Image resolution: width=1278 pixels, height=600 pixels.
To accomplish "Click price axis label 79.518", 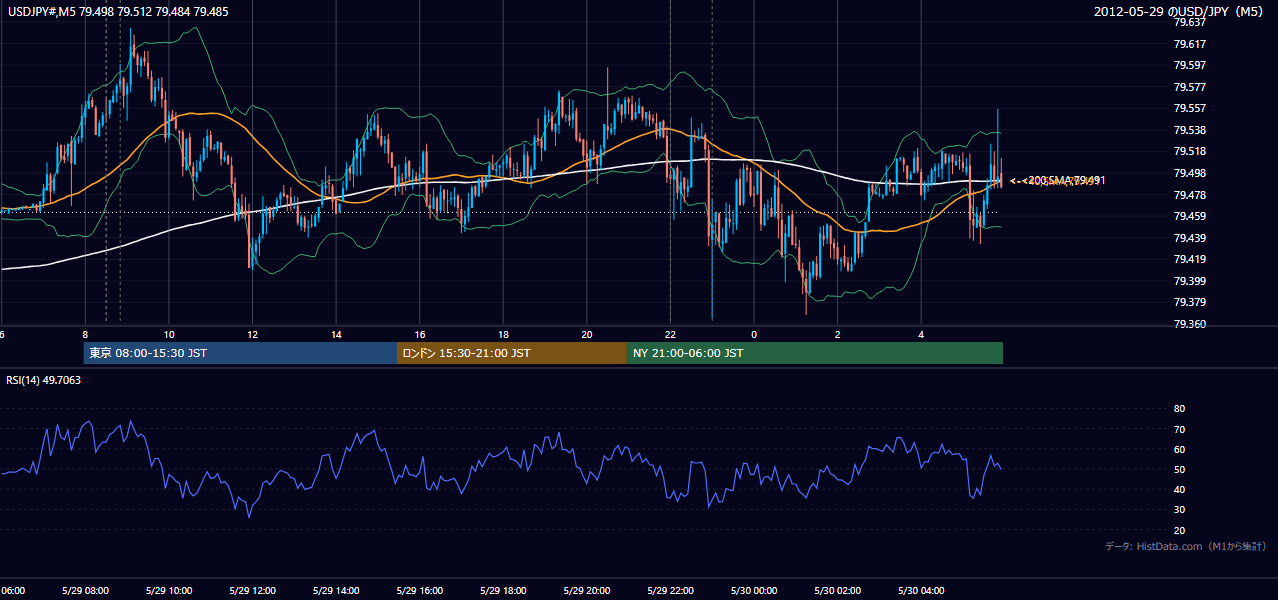I will pos(1191,151).
